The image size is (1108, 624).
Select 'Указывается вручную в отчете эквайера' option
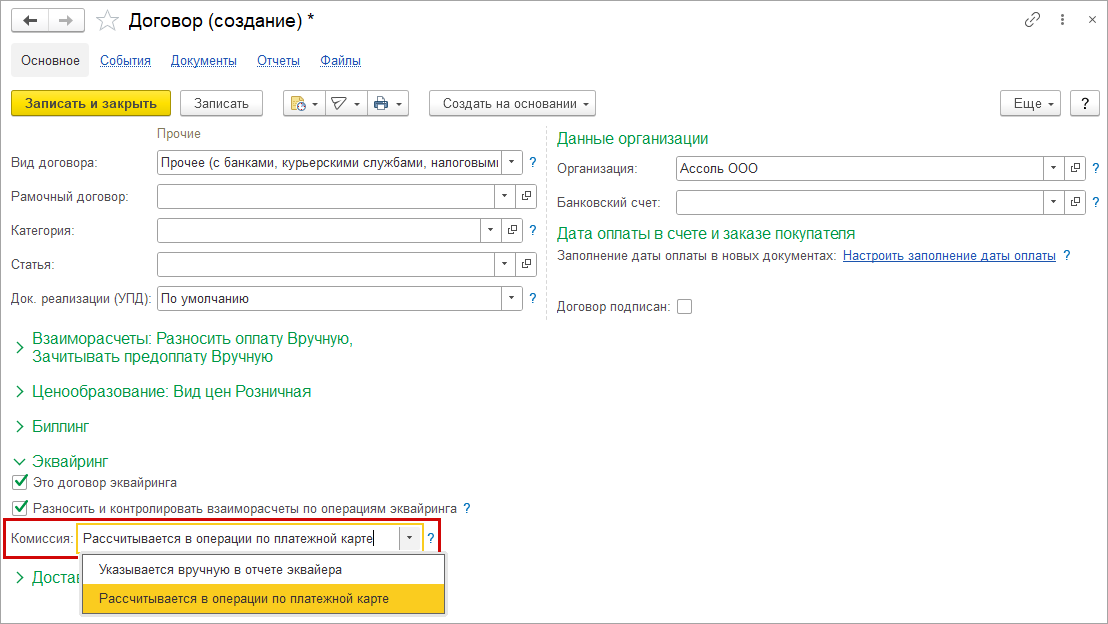pos(220,570)
